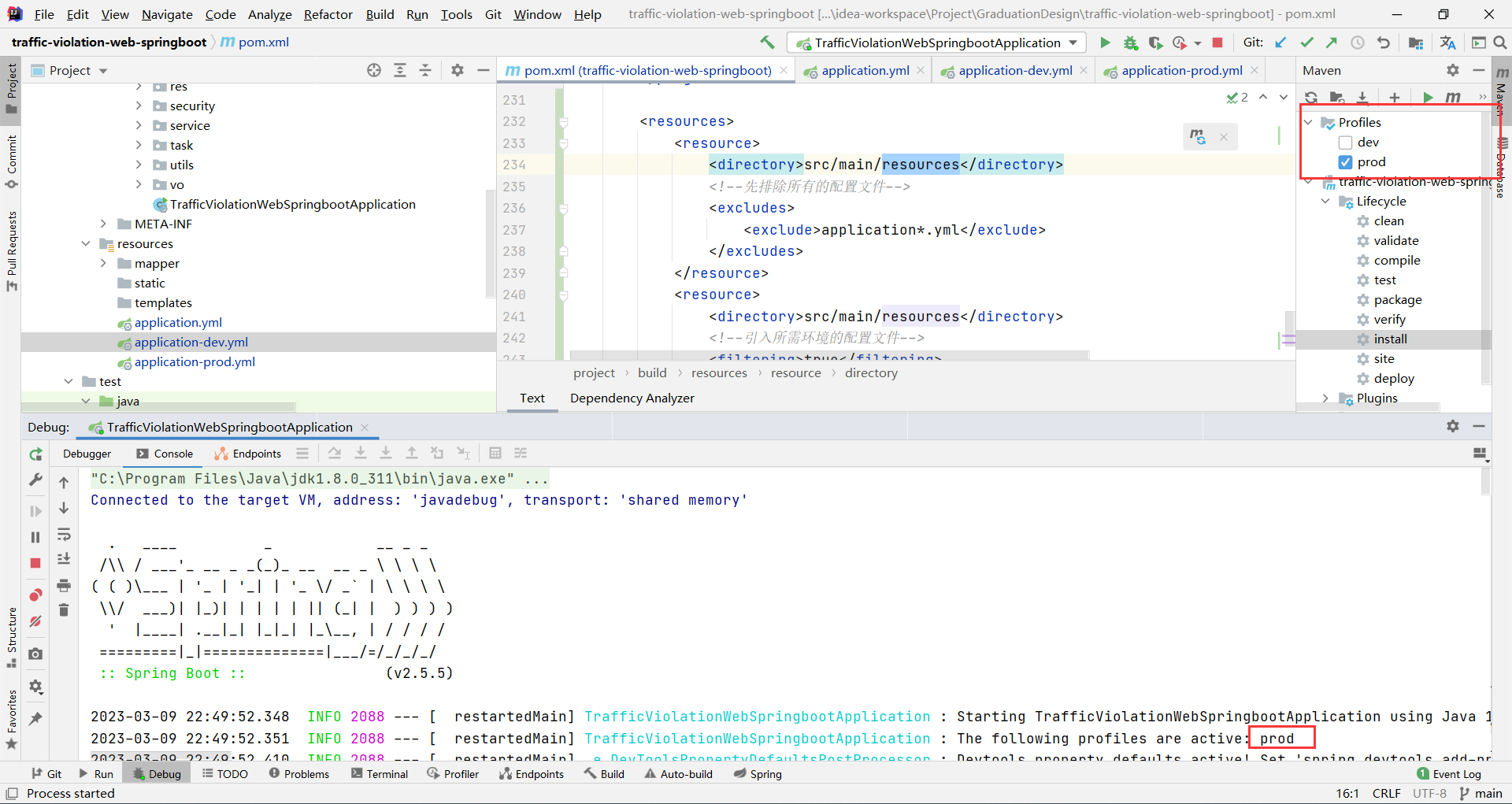
Task: Open Event Log in status bar
Action: pos(1449,774)
